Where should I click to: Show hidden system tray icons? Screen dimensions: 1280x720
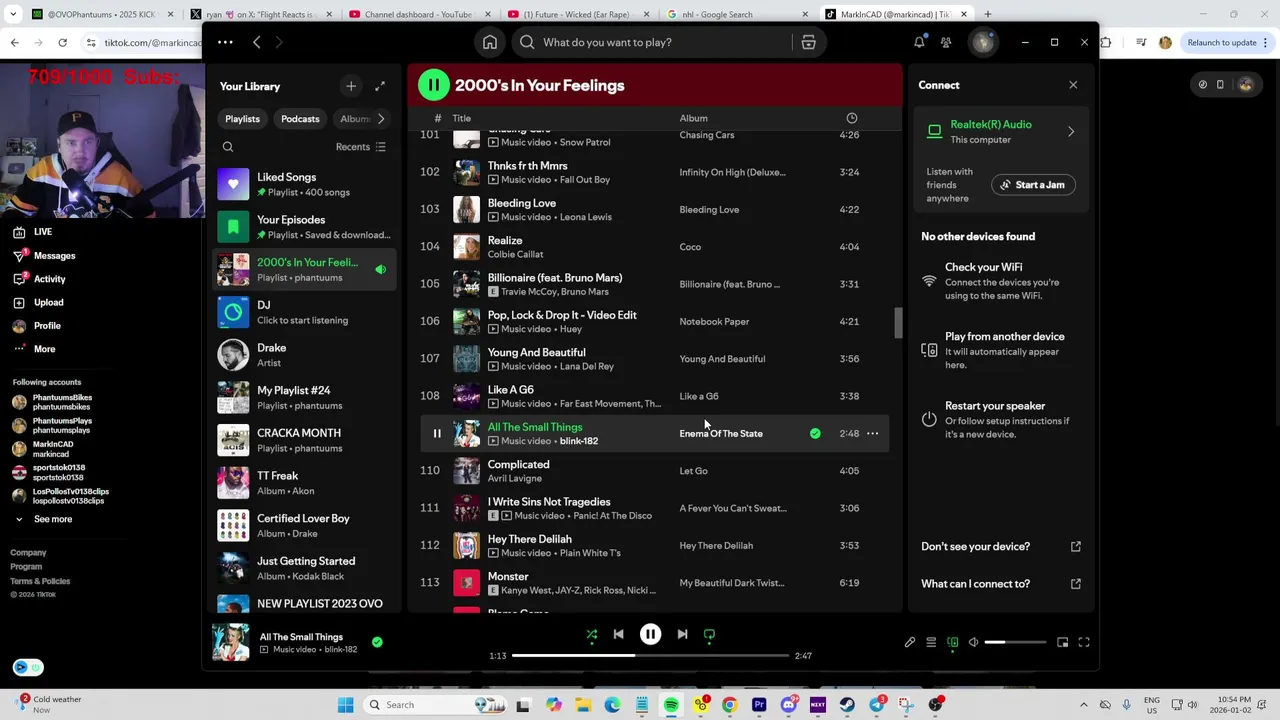click(1083, 705)
